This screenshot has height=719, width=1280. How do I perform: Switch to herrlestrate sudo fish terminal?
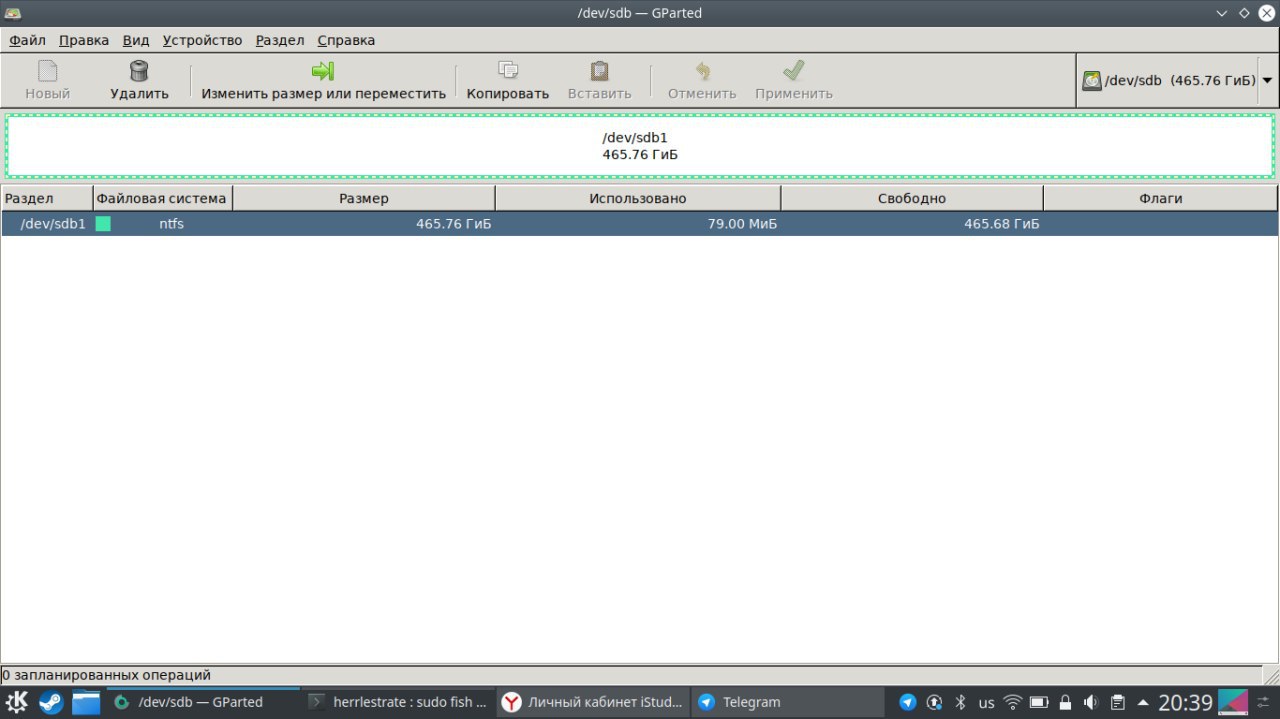point(398,702)
